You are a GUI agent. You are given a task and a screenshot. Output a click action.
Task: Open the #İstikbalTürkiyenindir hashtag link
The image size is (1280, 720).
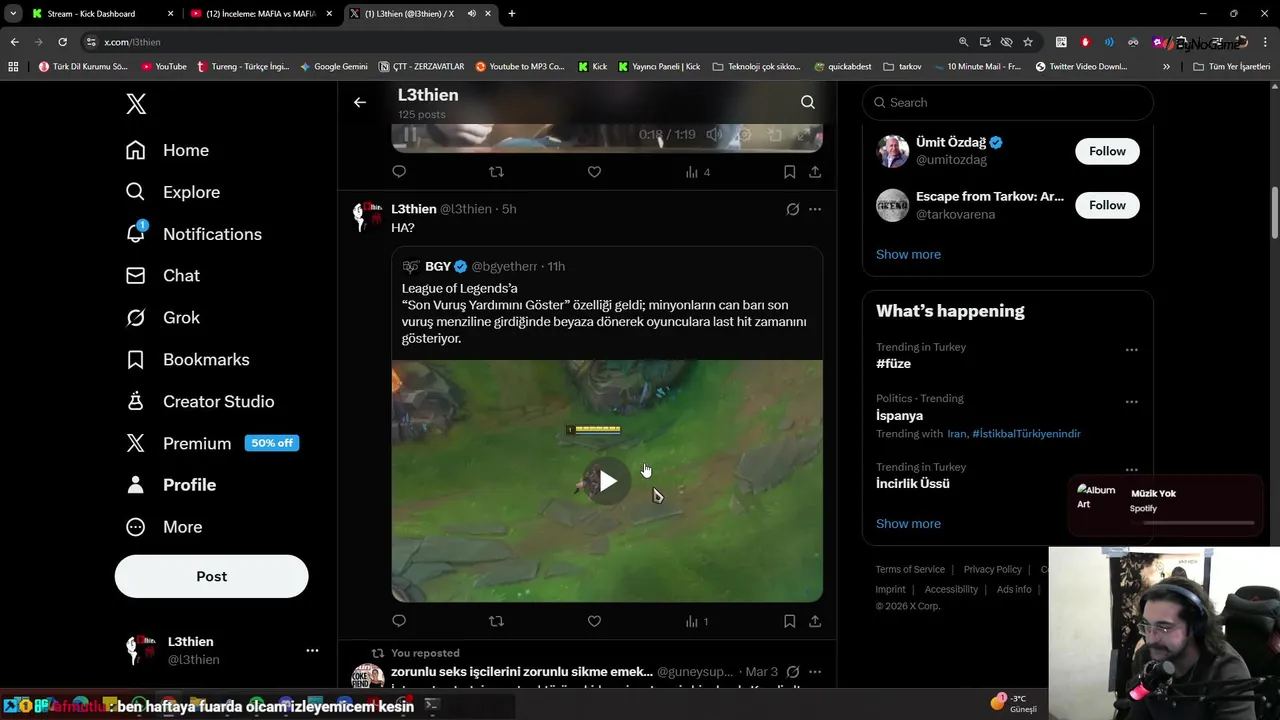coord(1026,434)
